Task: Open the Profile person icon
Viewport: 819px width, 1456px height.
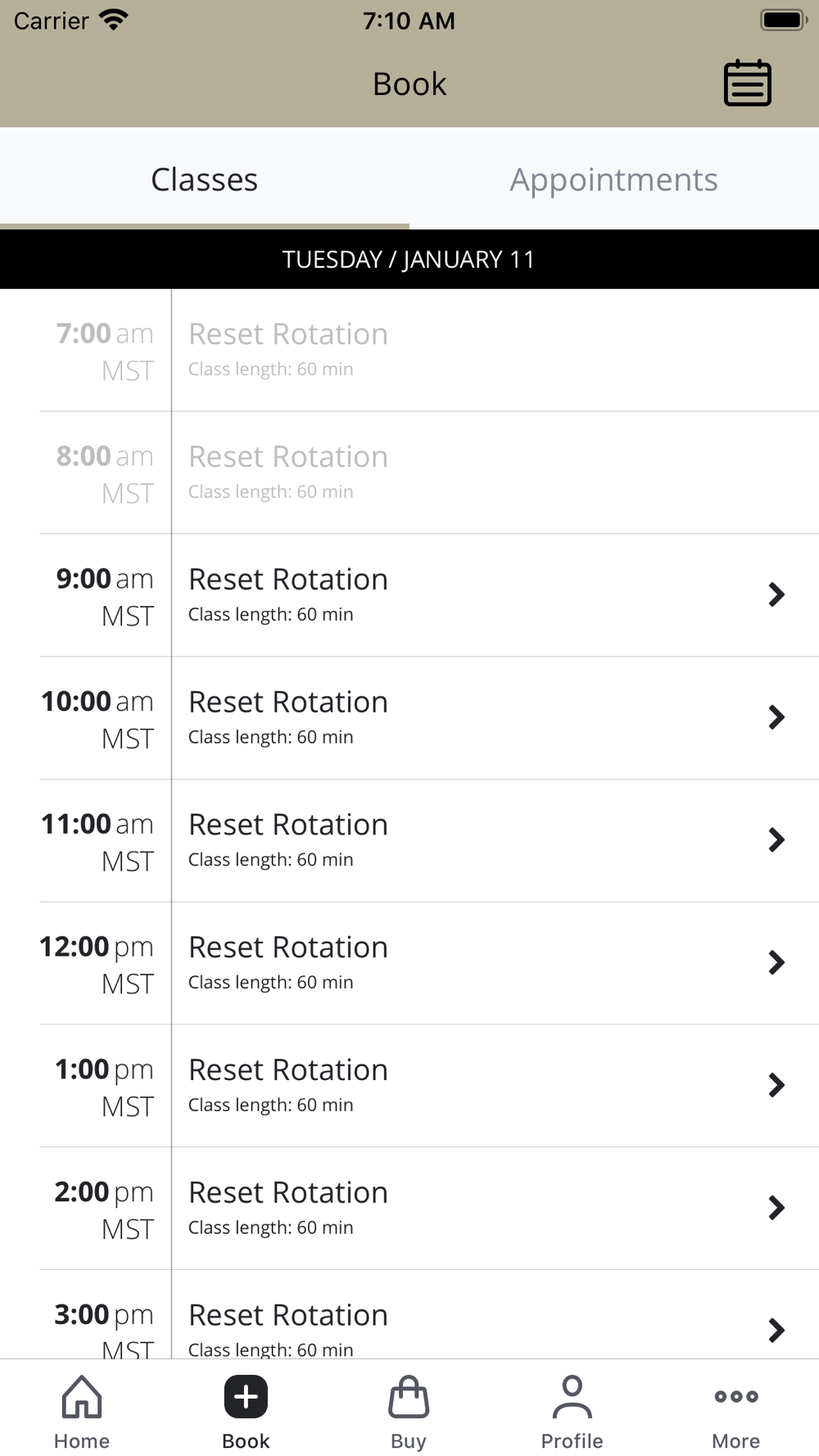Action: coord(572,1397)
